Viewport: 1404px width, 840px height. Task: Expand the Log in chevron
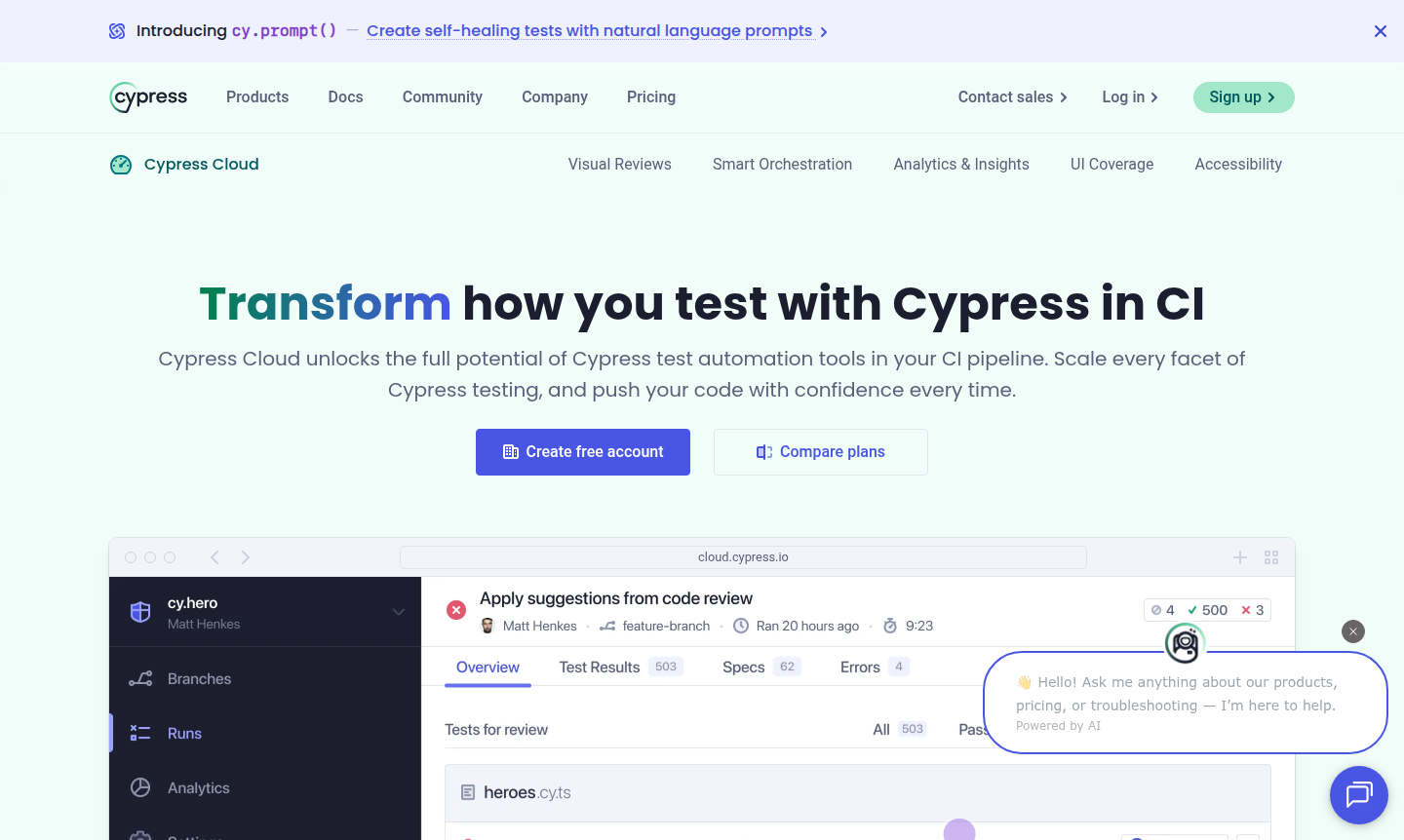click(x=1153, y=97)
